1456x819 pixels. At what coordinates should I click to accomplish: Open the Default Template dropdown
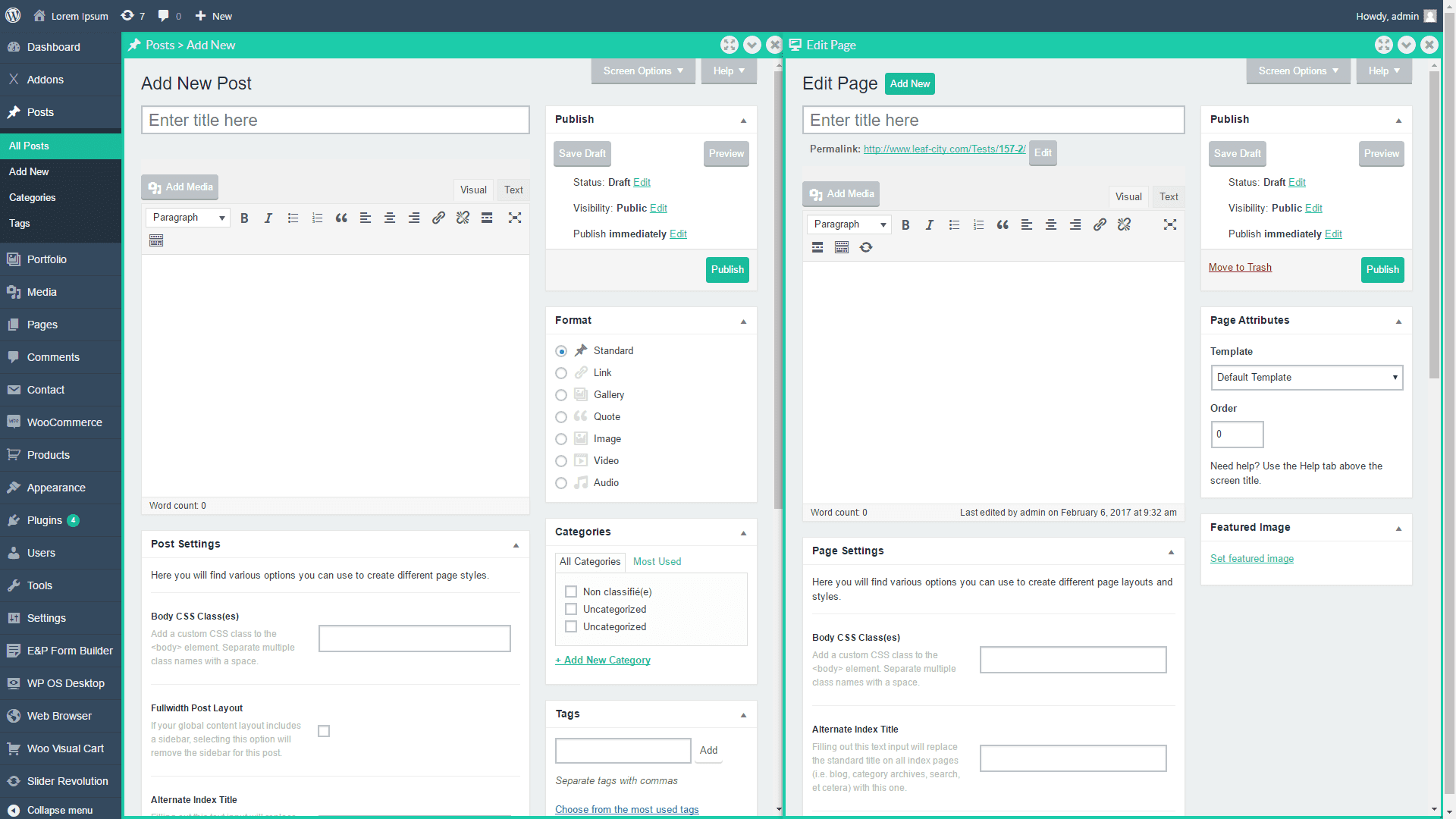pyautogui.click(x=1306, y=377)
